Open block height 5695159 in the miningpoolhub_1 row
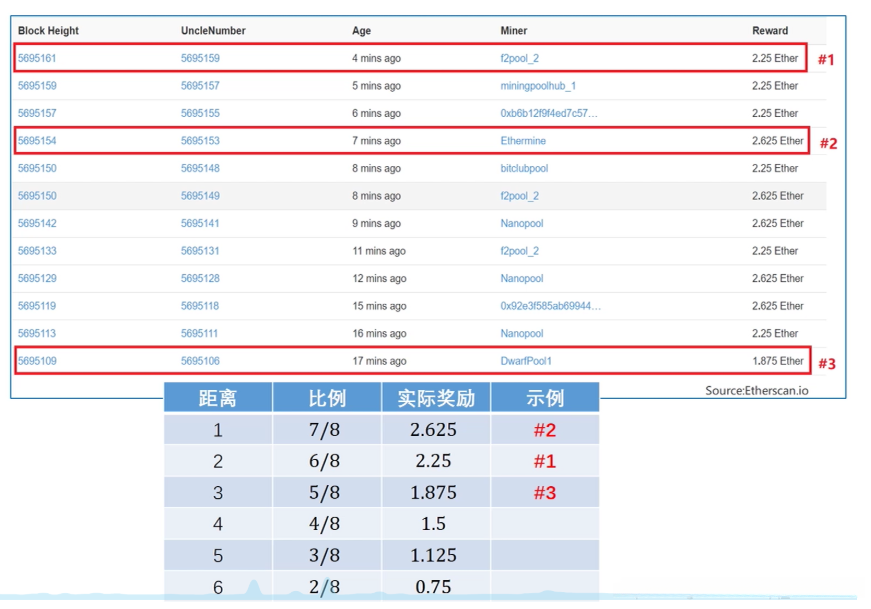This screenshot has width=871, height=609. pyautogui.click(x=37, y=86)
